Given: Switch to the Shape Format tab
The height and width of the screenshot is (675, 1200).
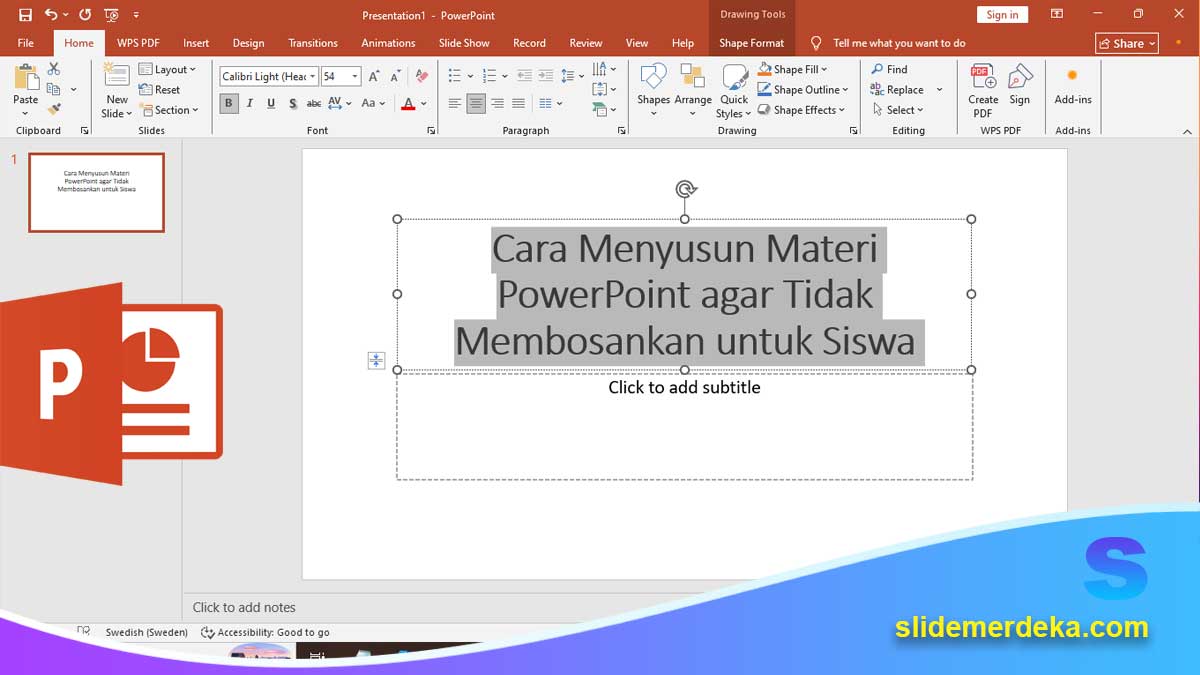Looking at the screenshot, I should point(752,43).
